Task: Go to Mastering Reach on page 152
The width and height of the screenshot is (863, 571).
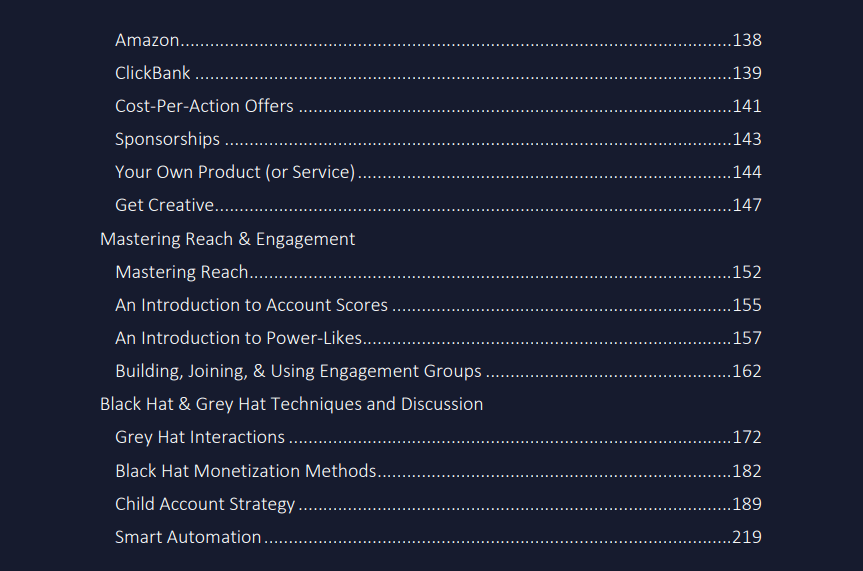Action: 438,272
